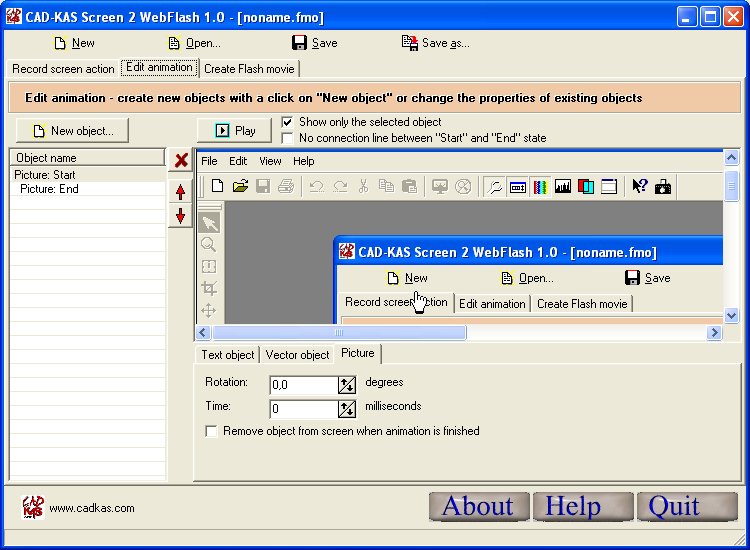Open the File menu in the preview pane

(209, 161)
